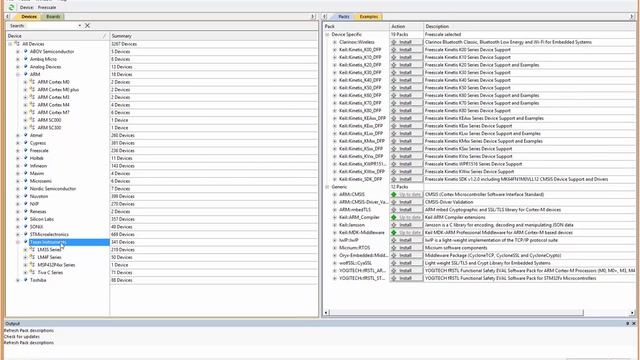Install the Clarinox::Wireless pack
This screenshot has height=360, width=640.
(x=406, y=42)
